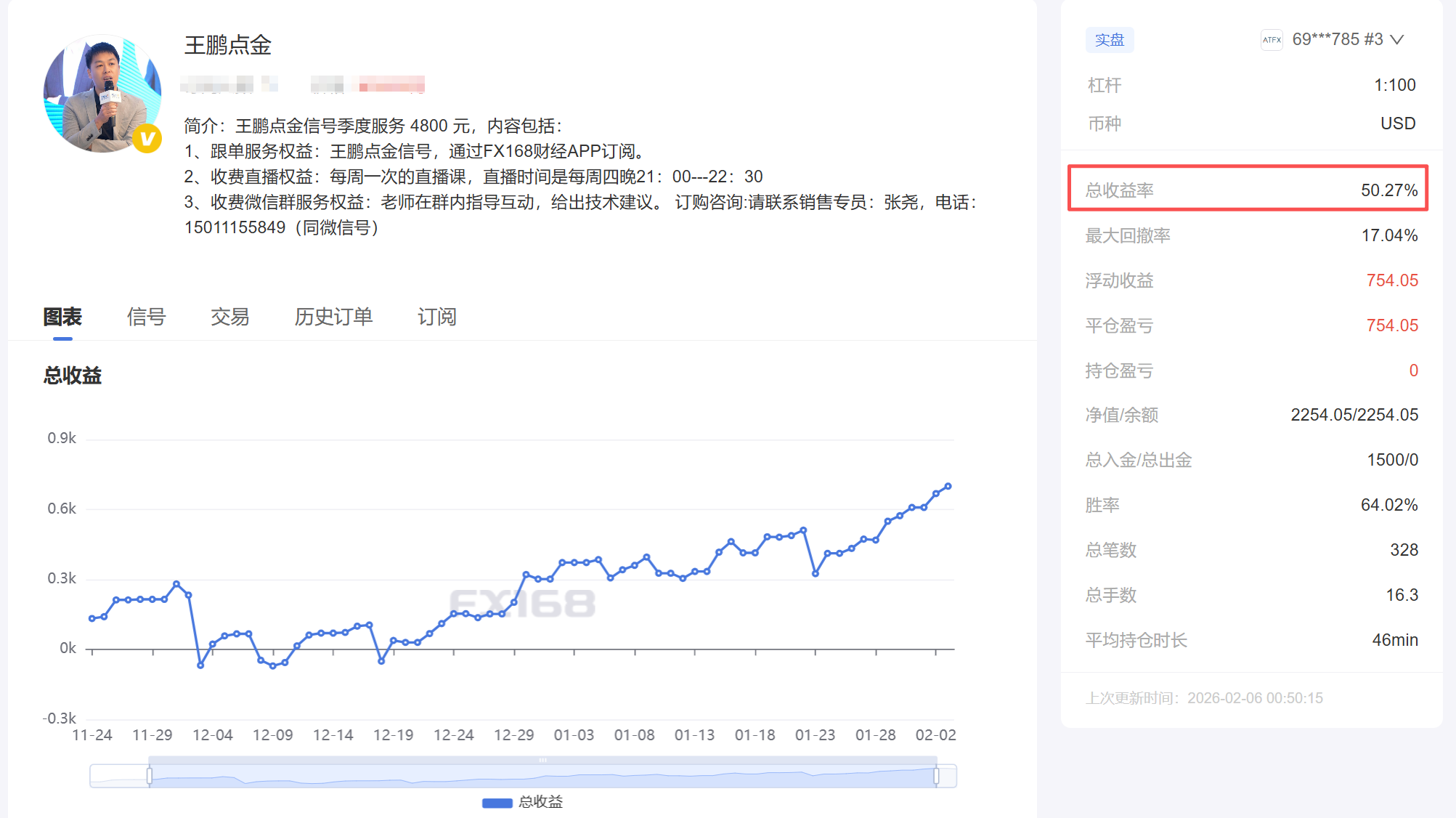Viewport: 1456px width, 818px height.
Task: Open the 信号 tab
Action: pos(146,317)
